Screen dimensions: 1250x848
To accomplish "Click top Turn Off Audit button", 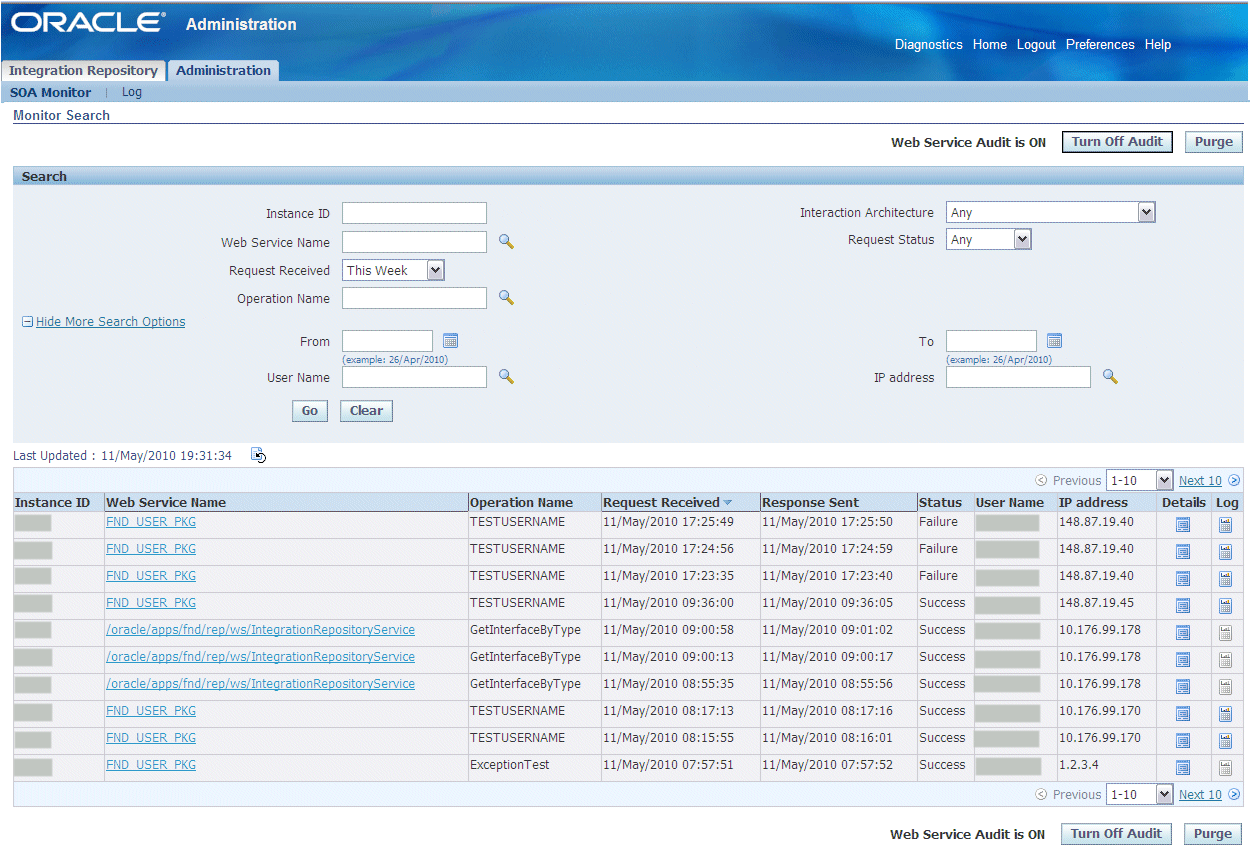I will [1117, 142].
